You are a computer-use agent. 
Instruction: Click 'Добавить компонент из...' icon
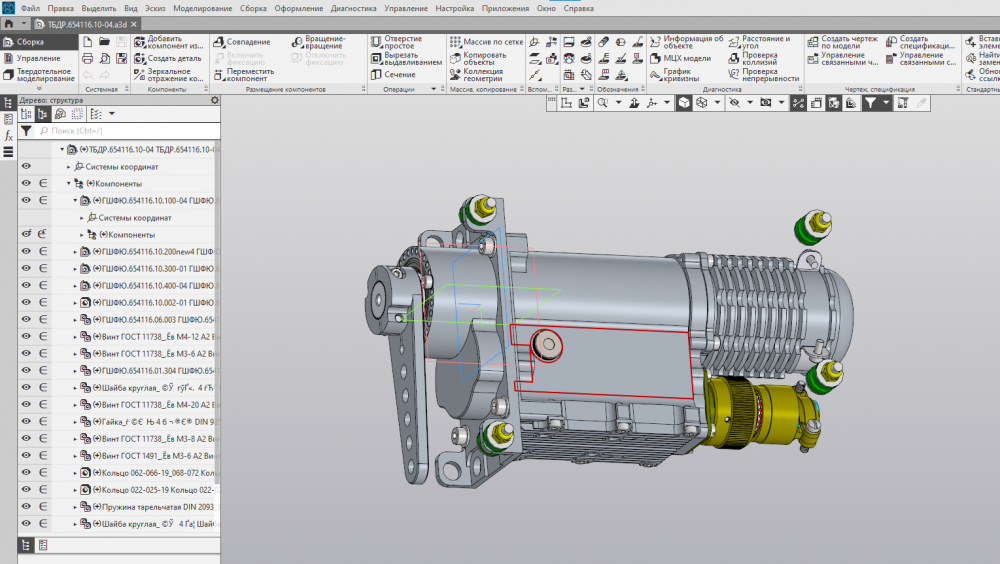click(x=140, y=43)
